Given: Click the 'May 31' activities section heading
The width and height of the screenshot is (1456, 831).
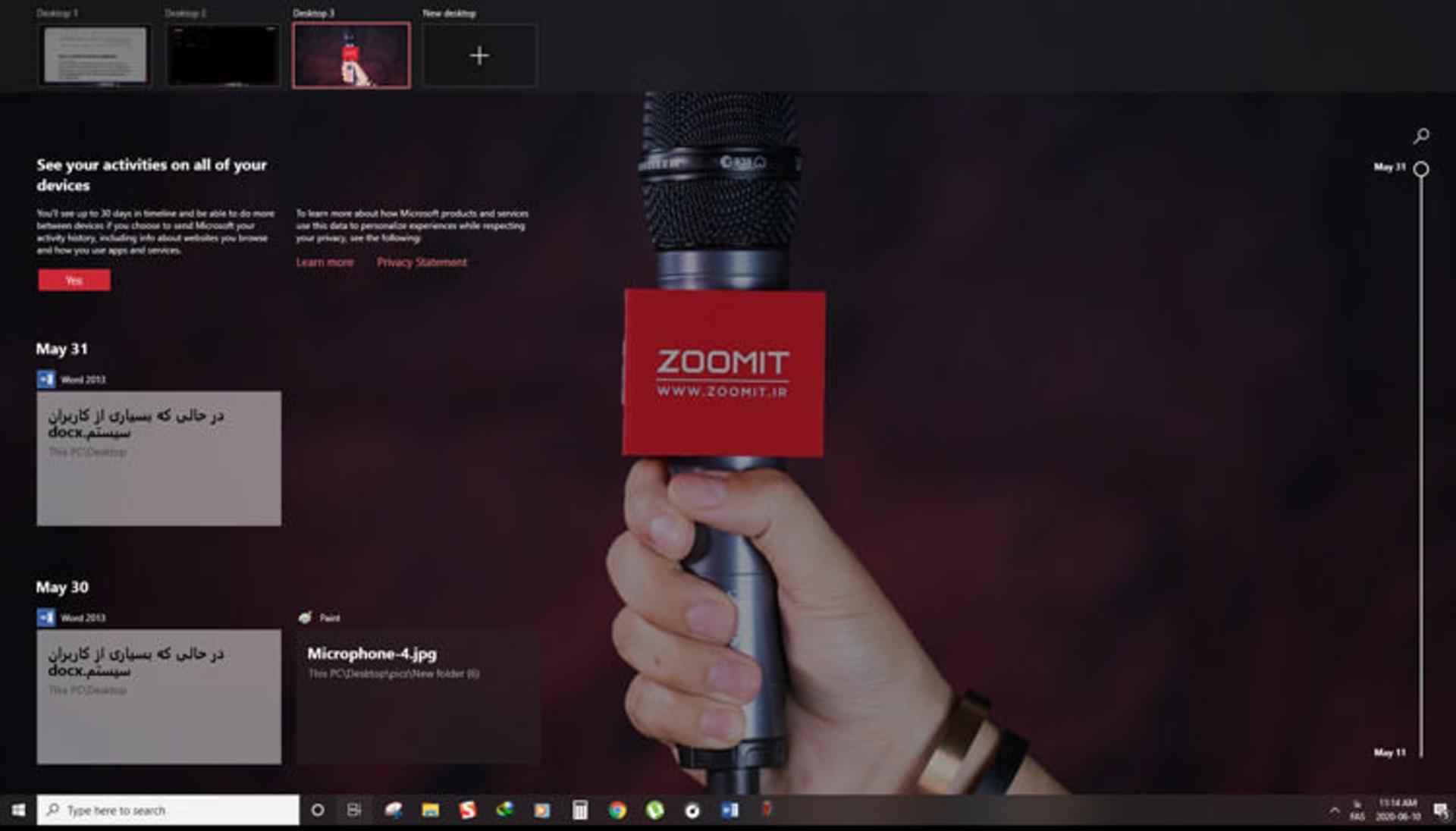Looking at the screenshot, I should pyautogui.click(x=62, y=349).
